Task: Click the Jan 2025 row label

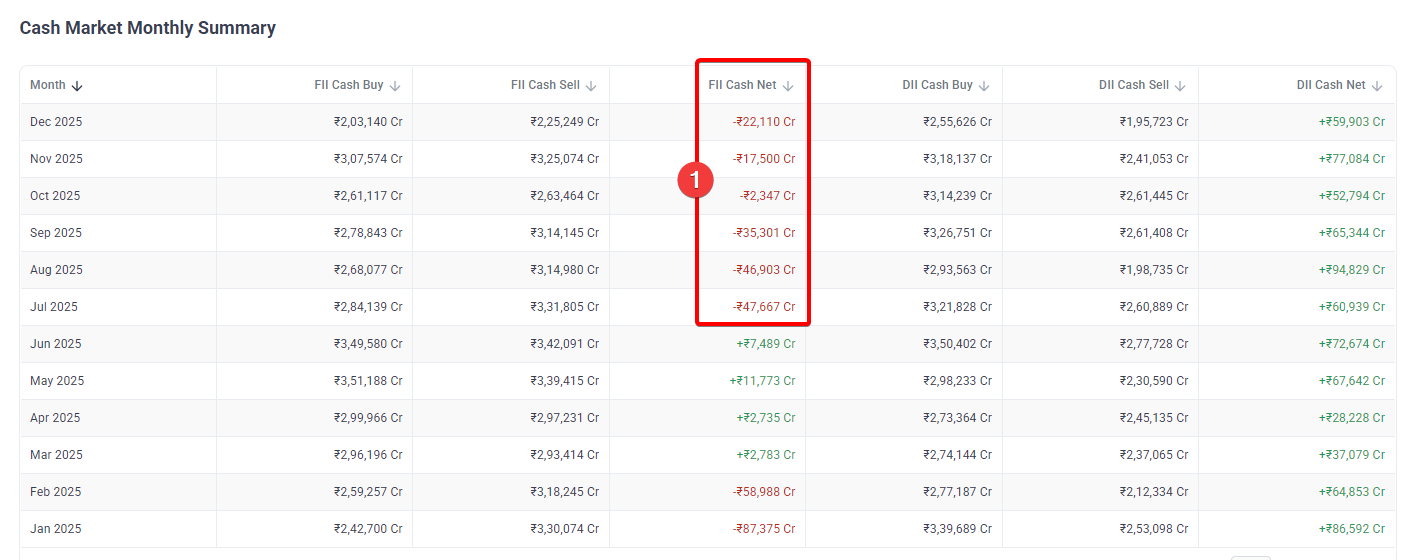Action: click(56, 529)
